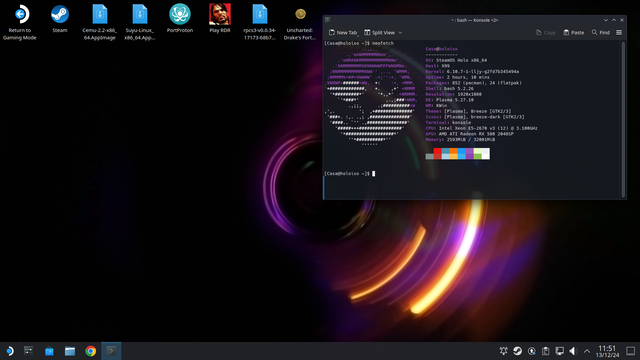Click the Konsole window menu icon in title bar
The width and height of the screenshot is (640, 360).
point(327,20)
